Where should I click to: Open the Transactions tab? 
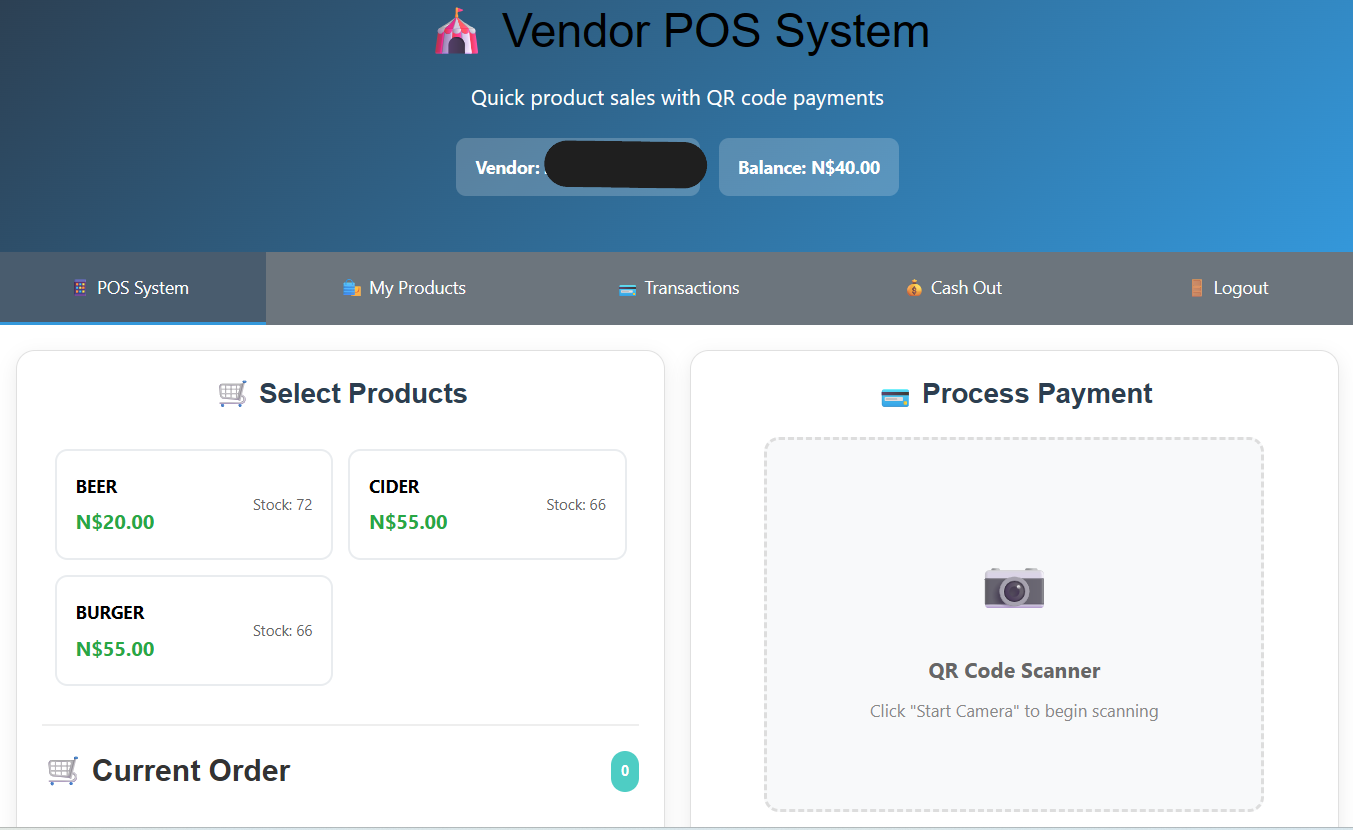[679, 288]
